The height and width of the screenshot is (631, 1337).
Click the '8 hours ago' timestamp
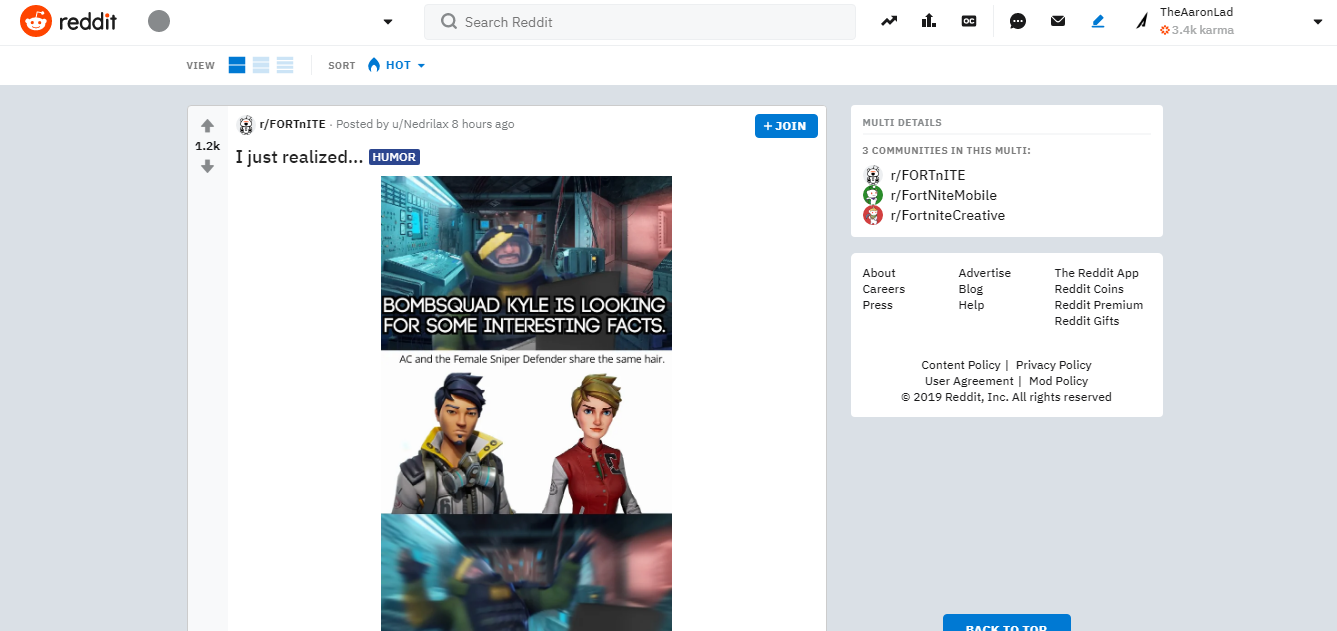click(483, 124)
